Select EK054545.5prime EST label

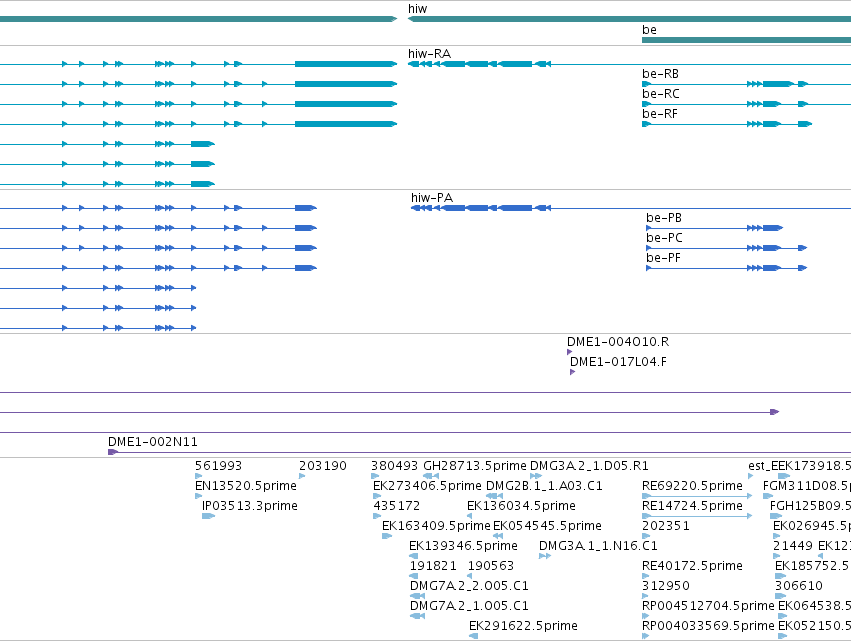[x=547, y=526]
